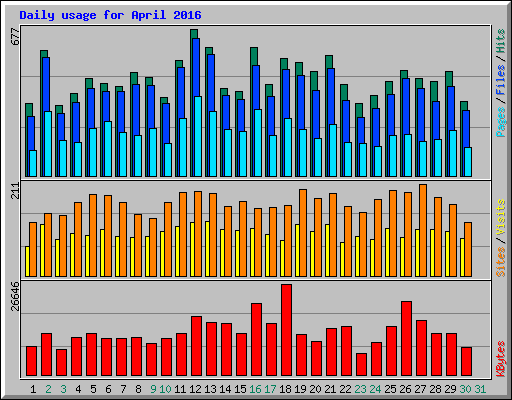The height and width of the screenshot is (400, 512).
Task: Click the Pages legend label
Action: (500, 122)
